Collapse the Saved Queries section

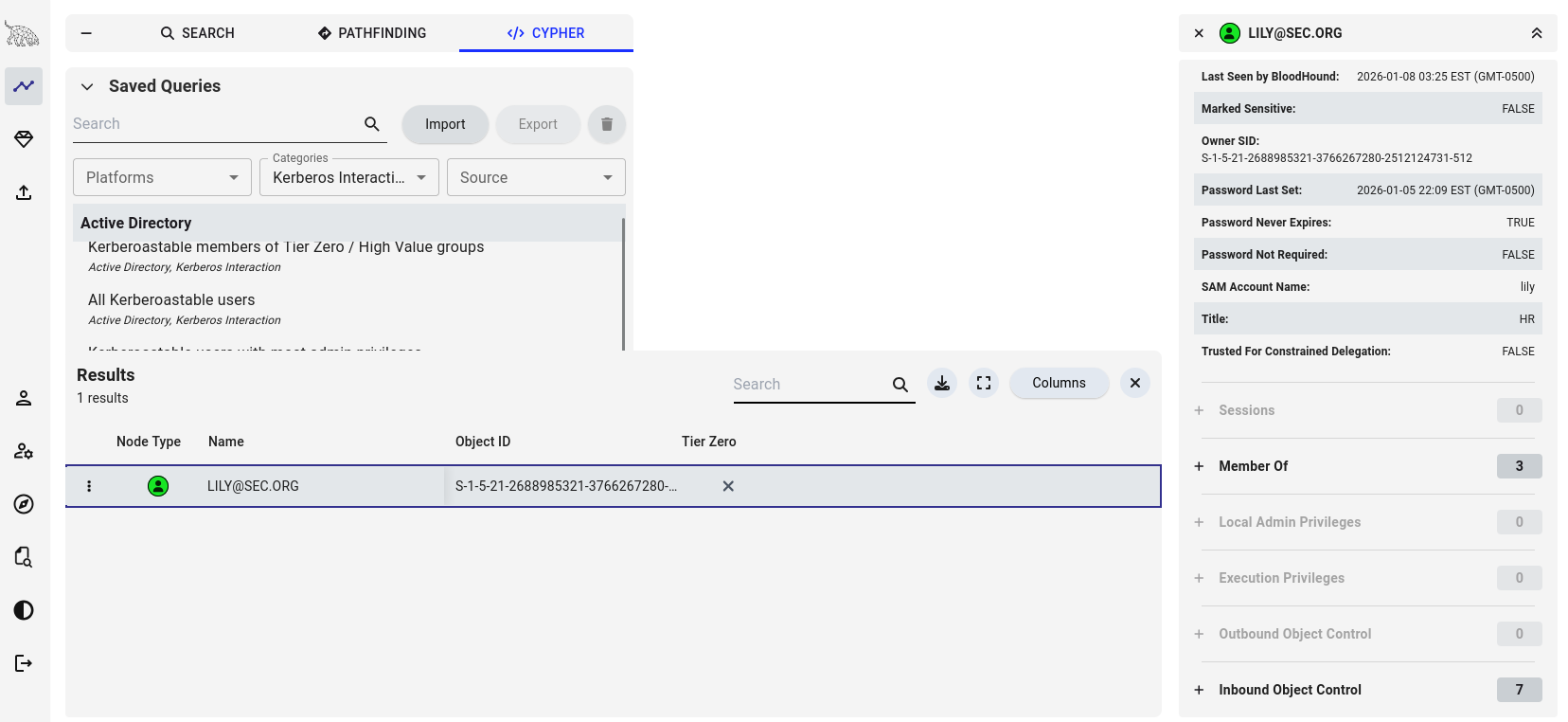(x=87, y=86)
